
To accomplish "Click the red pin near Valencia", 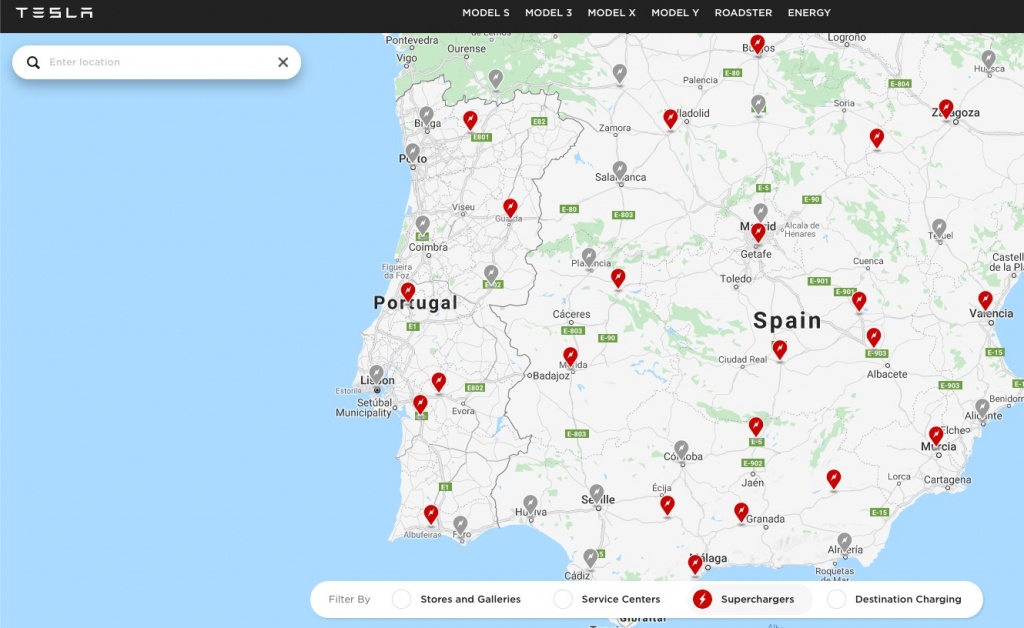I will 985,299.
